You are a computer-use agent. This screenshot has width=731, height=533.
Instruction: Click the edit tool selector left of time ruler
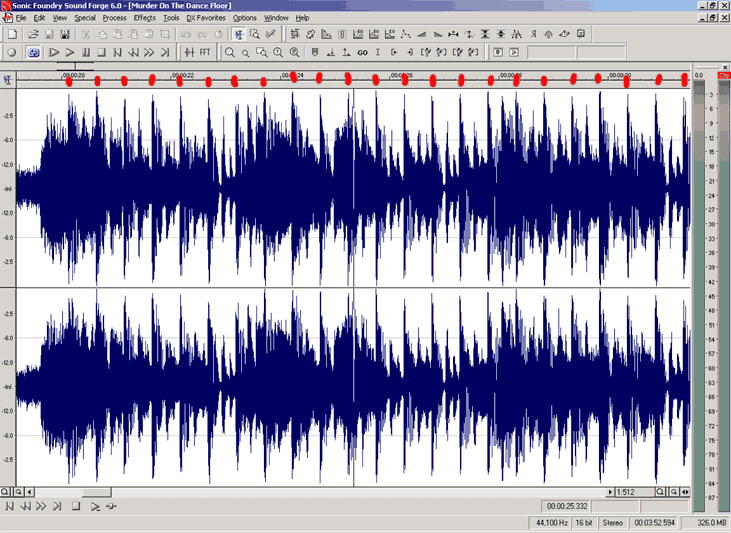coord(7,80)
